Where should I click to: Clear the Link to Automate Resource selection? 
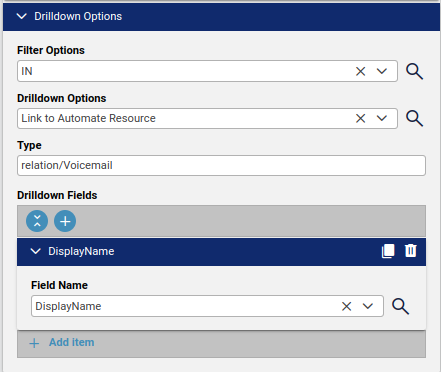360,118
